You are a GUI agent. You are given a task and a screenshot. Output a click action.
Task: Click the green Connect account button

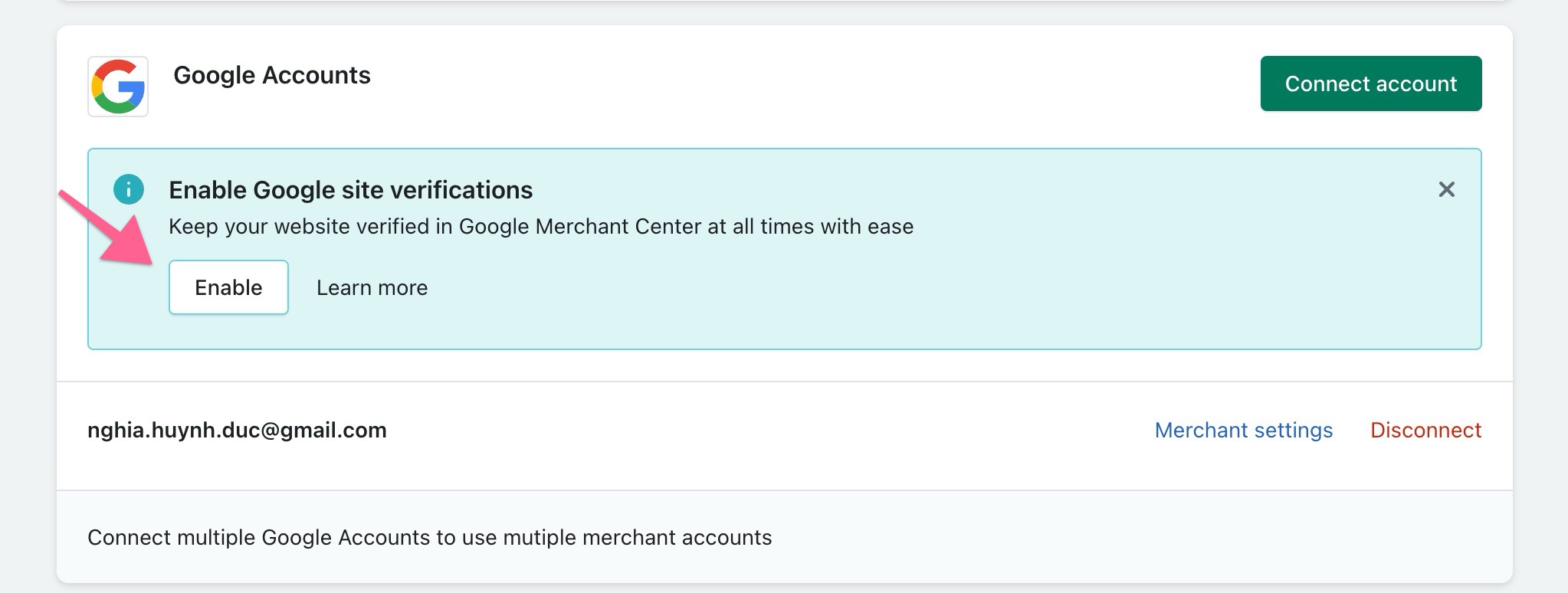[x=1371, y=84]
